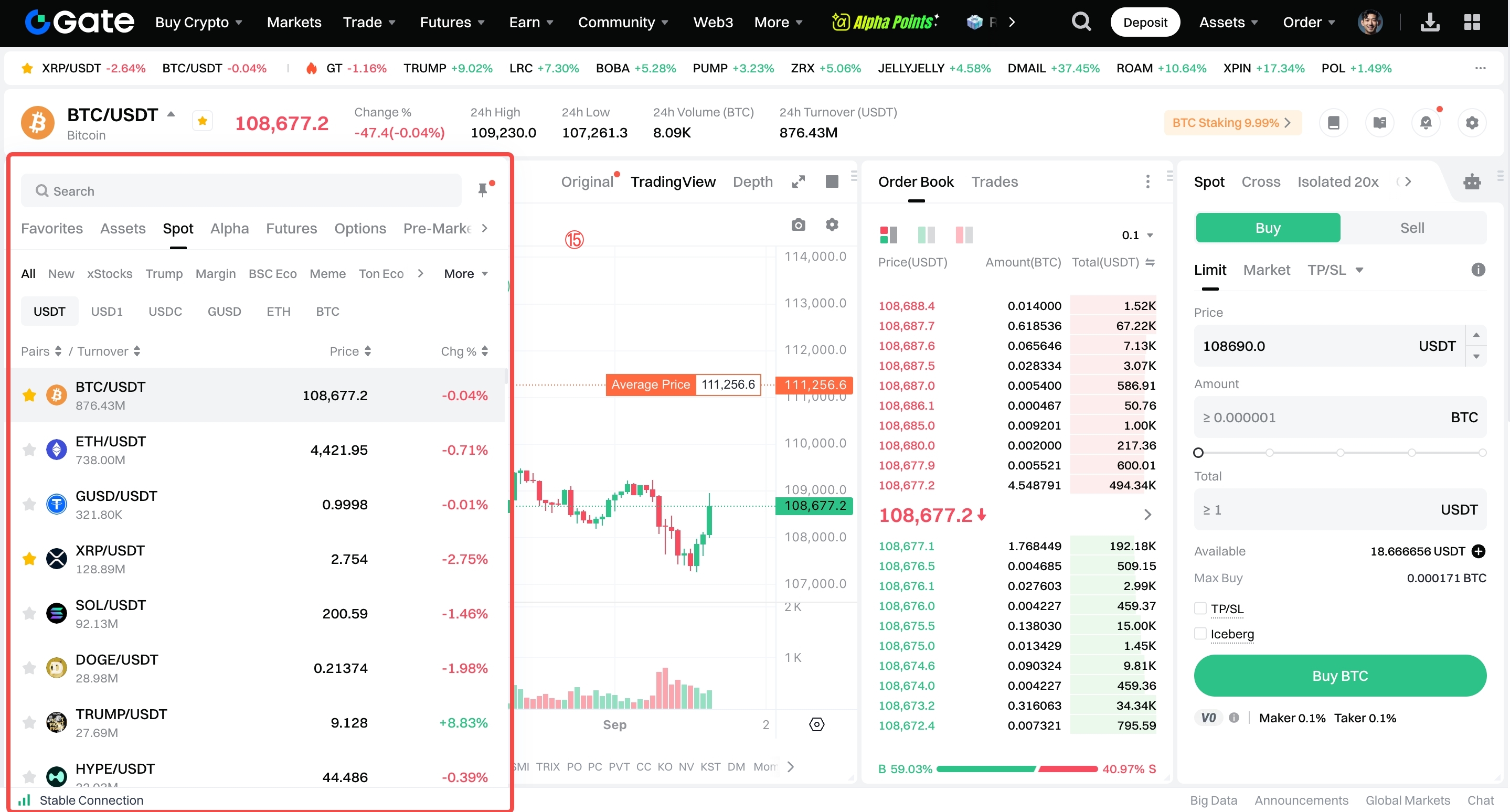The height and width of the screenshot is (812, 1510).
Task: Click the amount percentage slider handle
Action: coord(1198,452)
